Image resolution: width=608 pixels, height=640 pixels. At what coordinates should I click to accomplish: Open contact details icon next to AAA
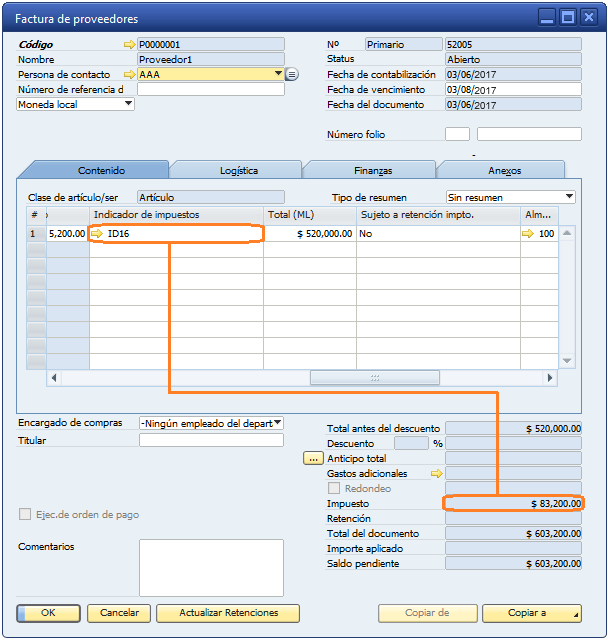[292, 75]
